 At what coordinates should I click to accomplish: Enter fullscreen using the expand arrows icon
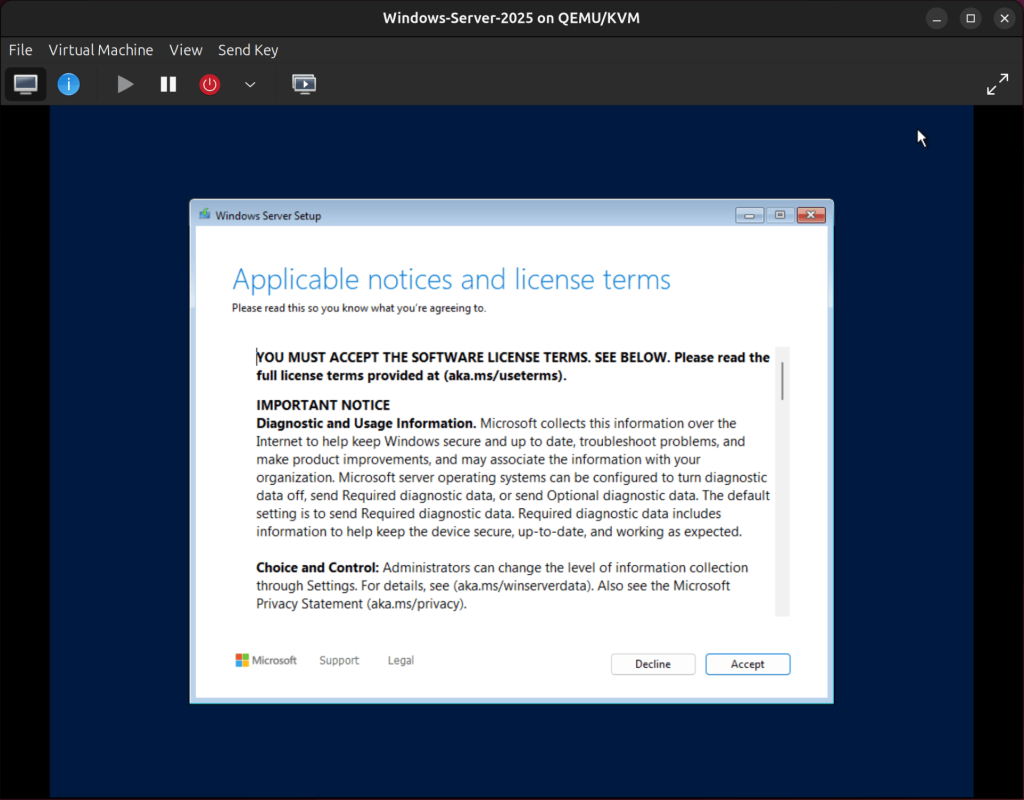click(x=997, y=84)
